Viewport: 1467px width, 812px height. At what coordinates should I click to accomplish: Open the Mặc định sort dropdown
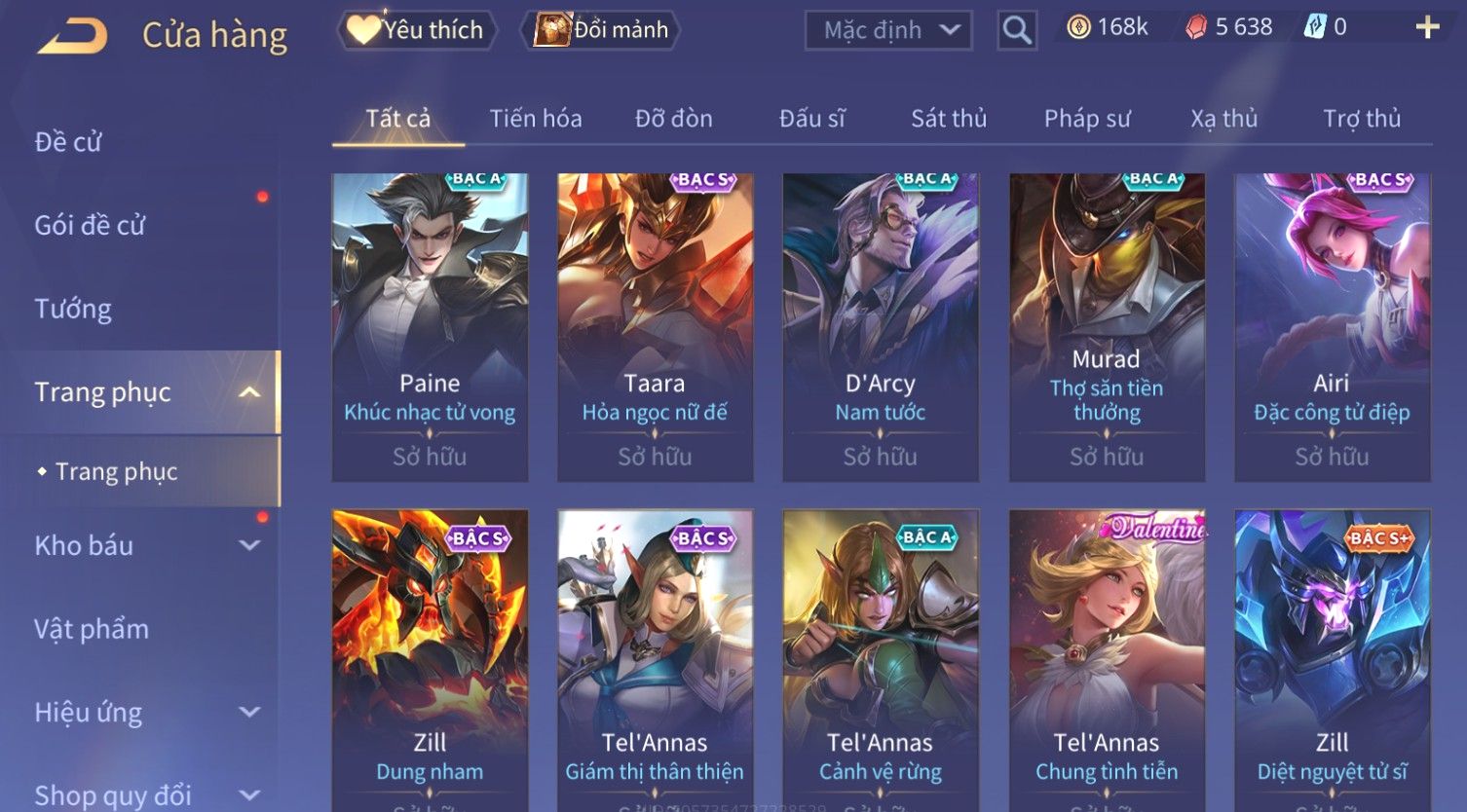(888, 30)
